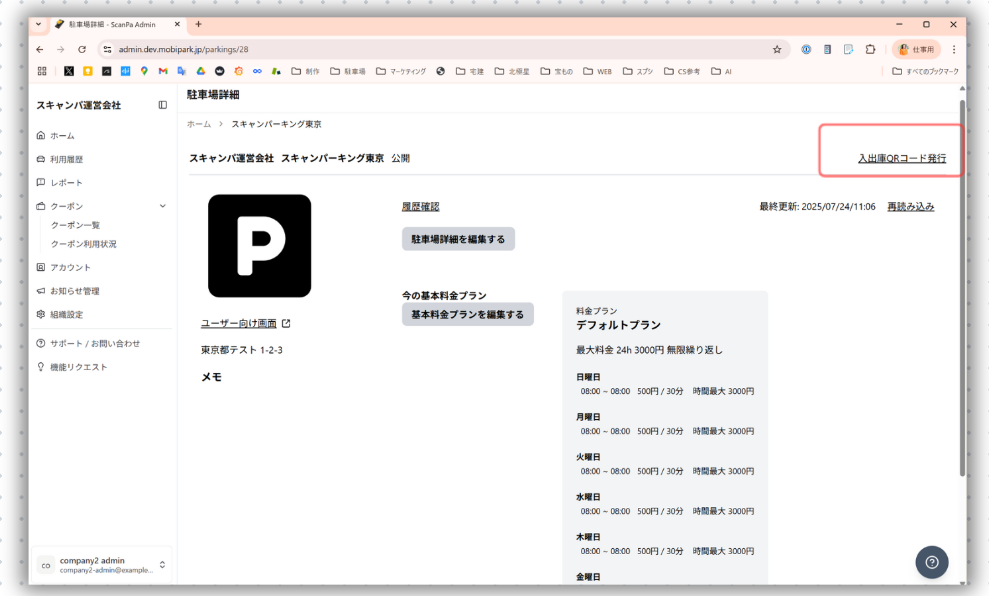
Task: Open the X (Twitter) bookmark icon
Action: 69,71
